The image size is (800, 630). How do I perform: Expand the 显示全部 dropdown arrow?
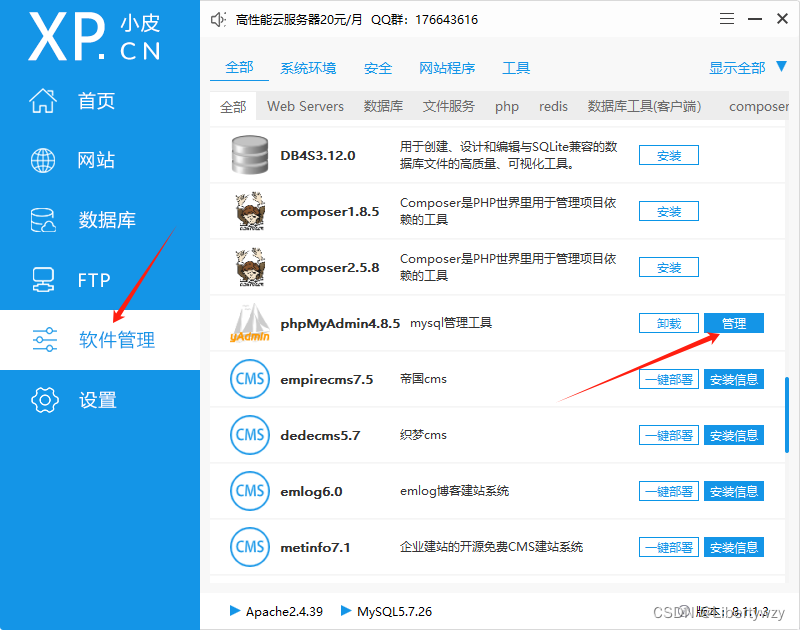pos(781,67)
